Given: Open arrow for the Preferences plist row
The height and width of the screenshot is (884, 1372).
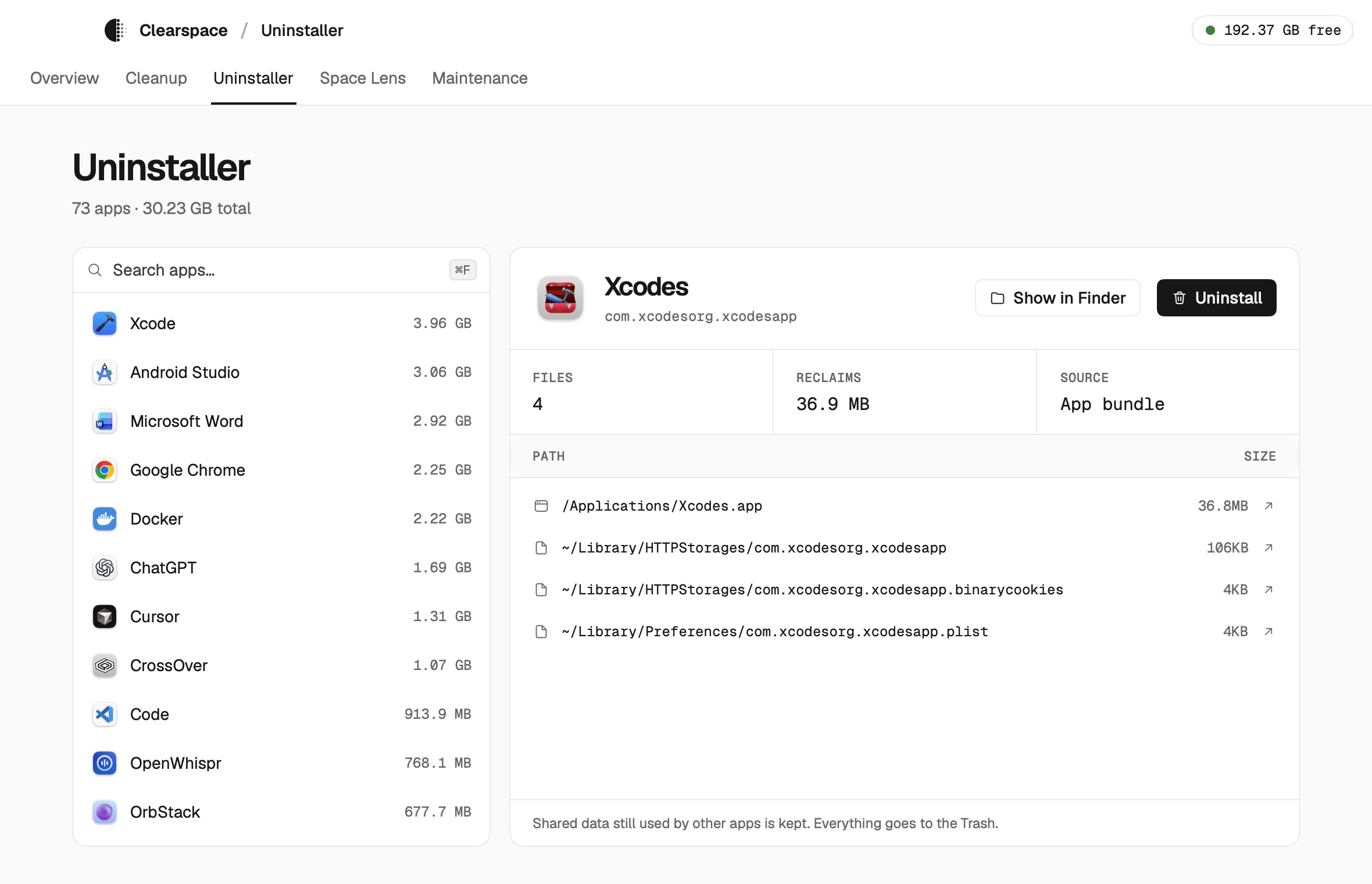Looking at the screenshot, I should pos(1269,632).
